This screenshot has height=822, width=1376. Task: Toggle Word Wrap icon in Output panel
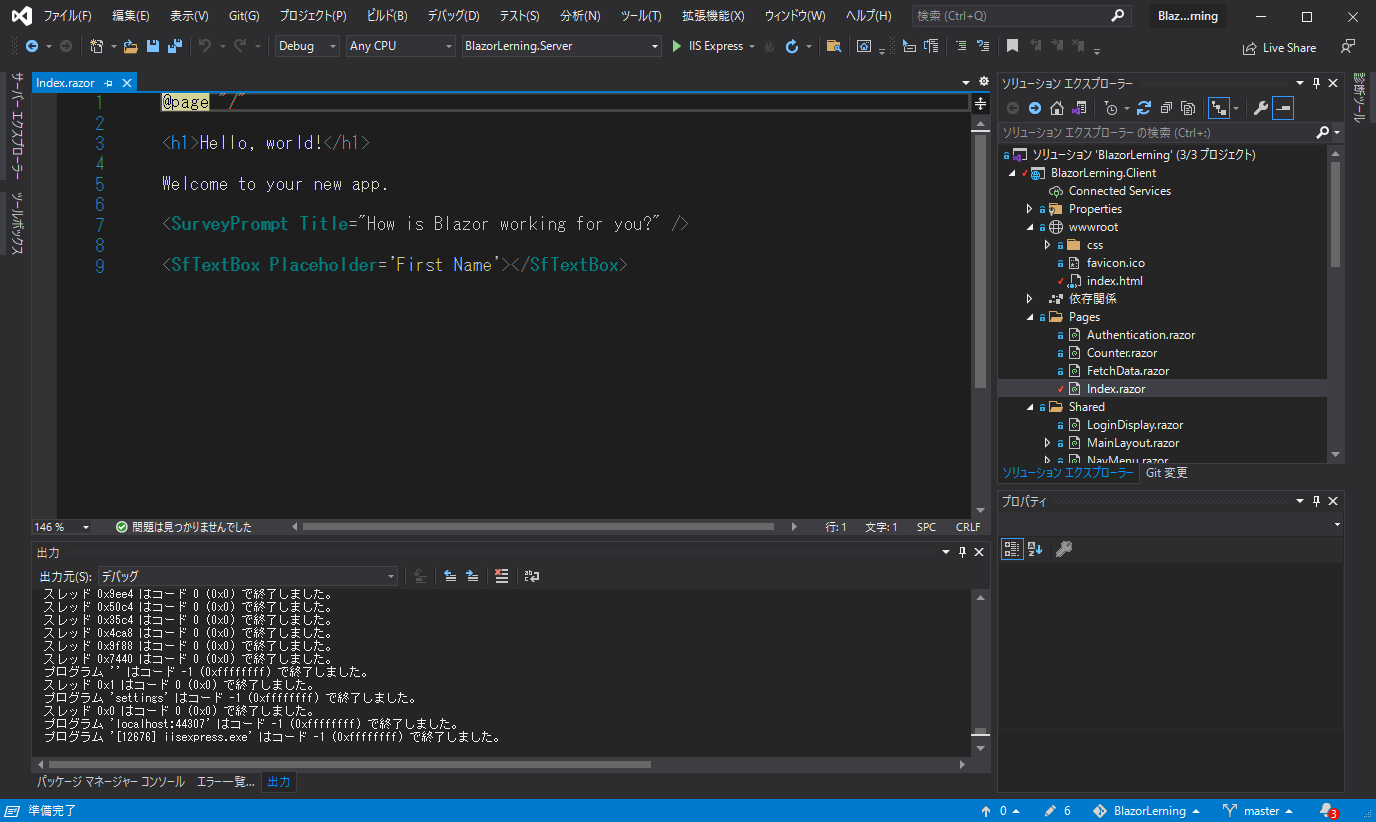[532, 576]
